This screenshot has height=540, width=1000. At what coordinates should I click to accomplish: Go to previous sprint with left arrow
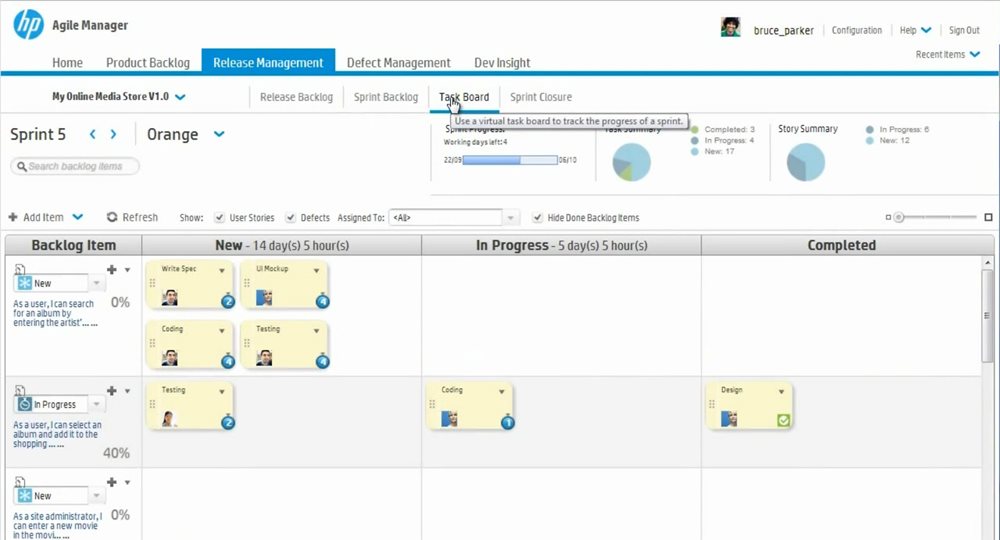pos(92,134)
